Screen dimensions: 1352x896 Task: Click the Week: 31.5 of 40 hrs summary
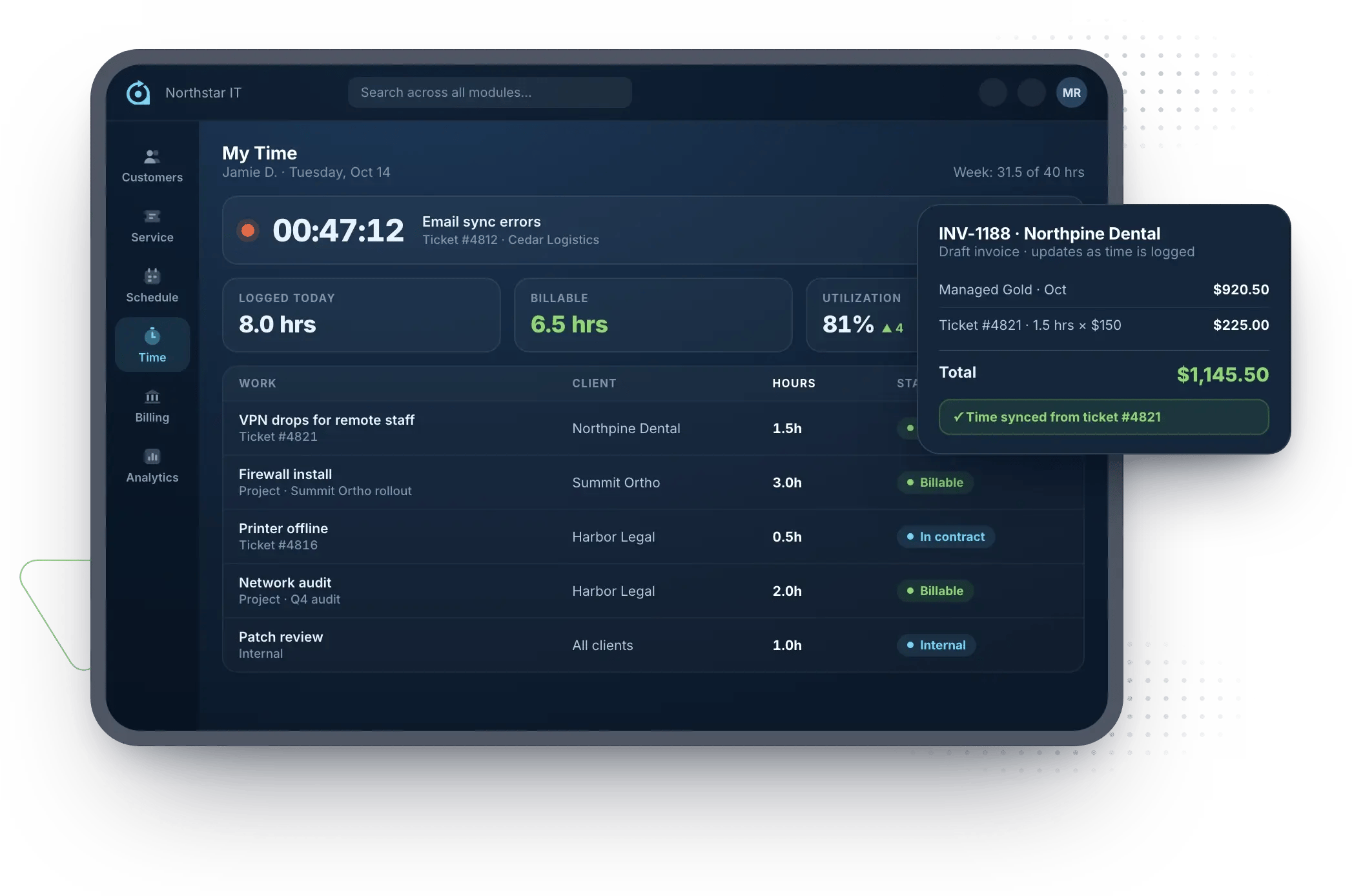[x=1019, y=172]
